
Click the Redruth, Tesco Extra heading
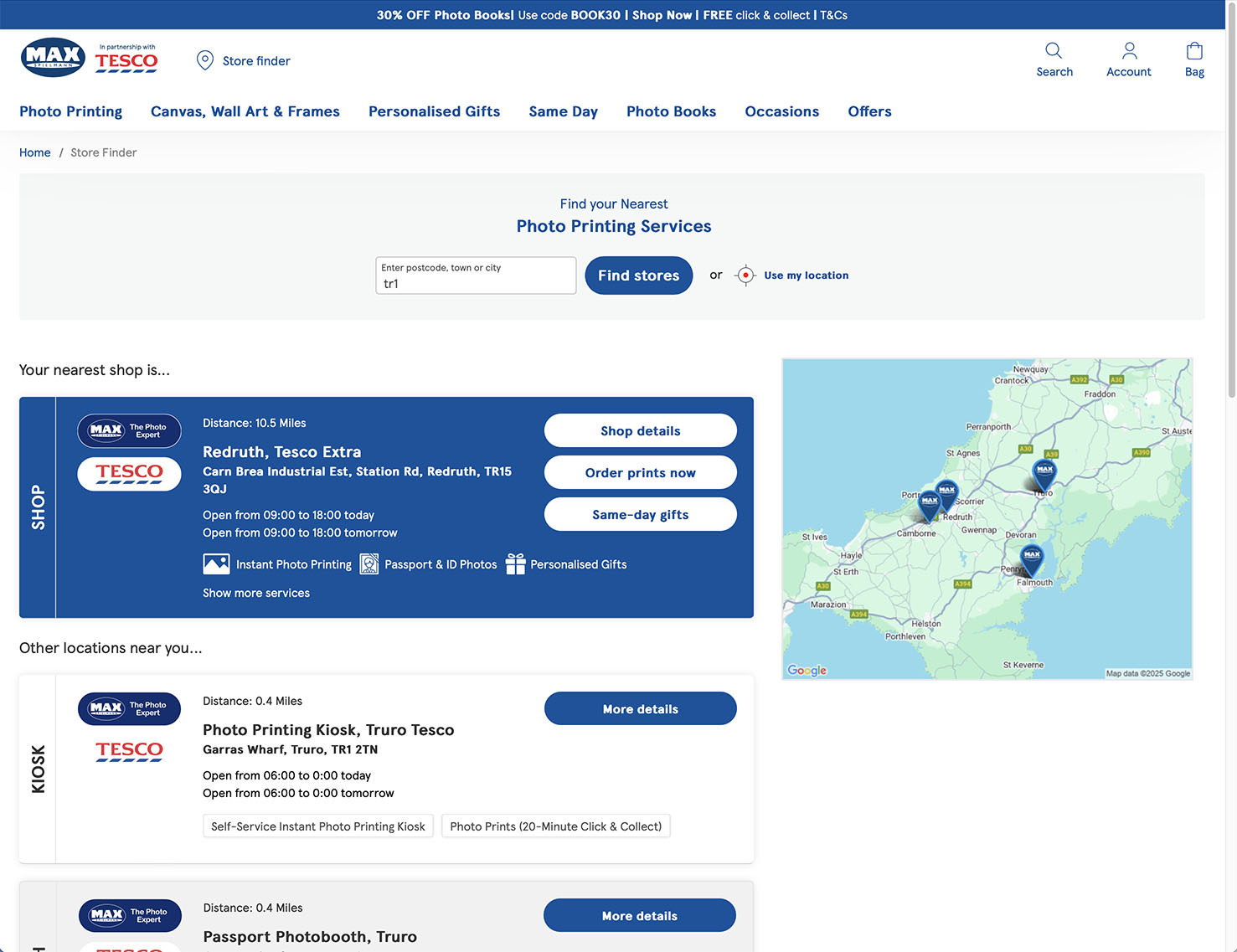pyautogui.click(x=281, y=452)
